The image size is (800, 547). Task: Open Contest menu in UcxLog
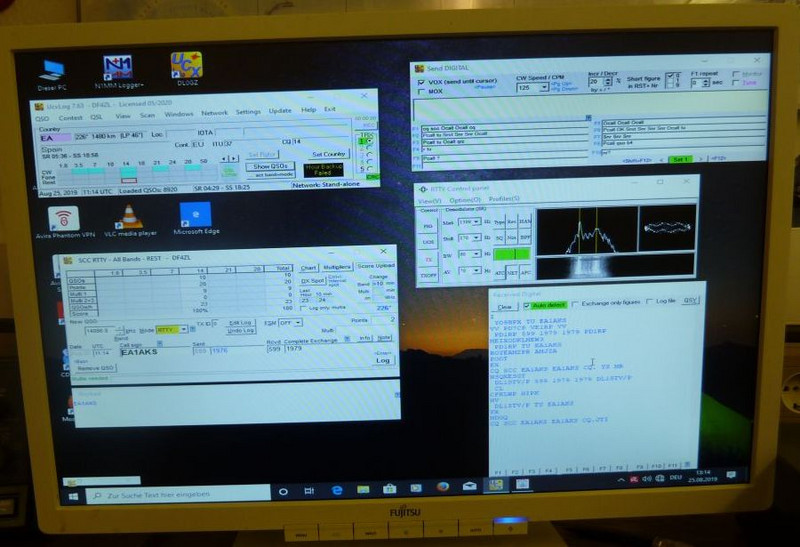[x=70, y=118]
